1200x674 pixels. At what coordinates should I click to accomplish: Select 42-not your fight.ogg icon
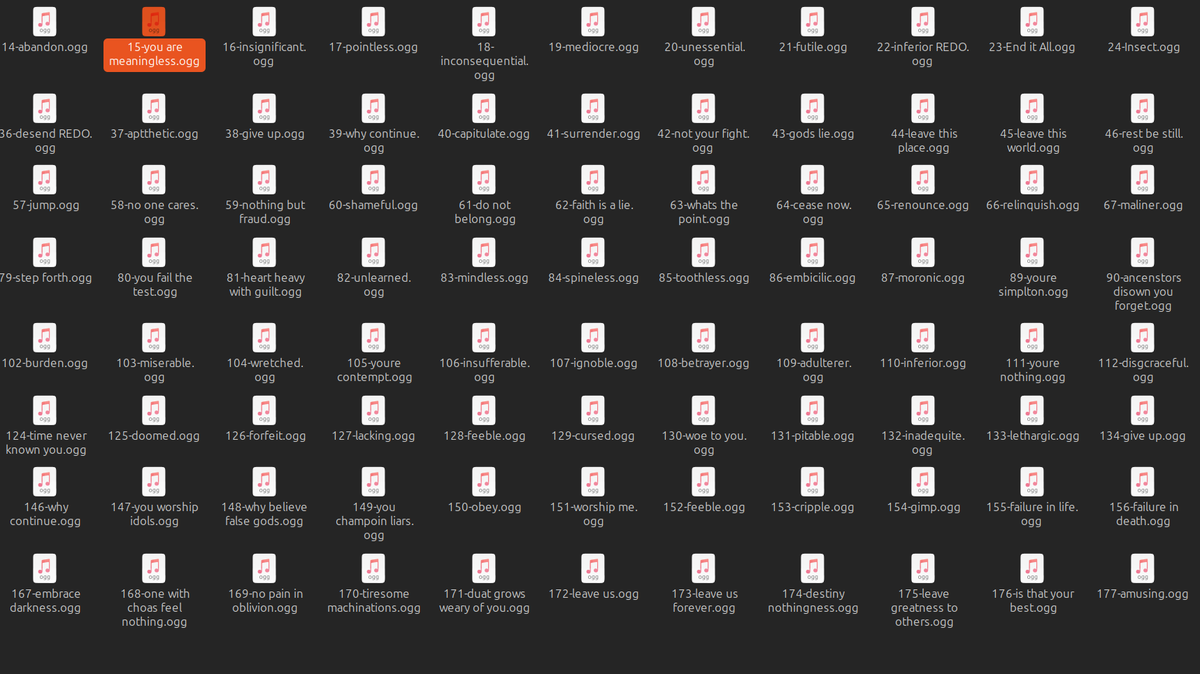click(x=703, y=107)
